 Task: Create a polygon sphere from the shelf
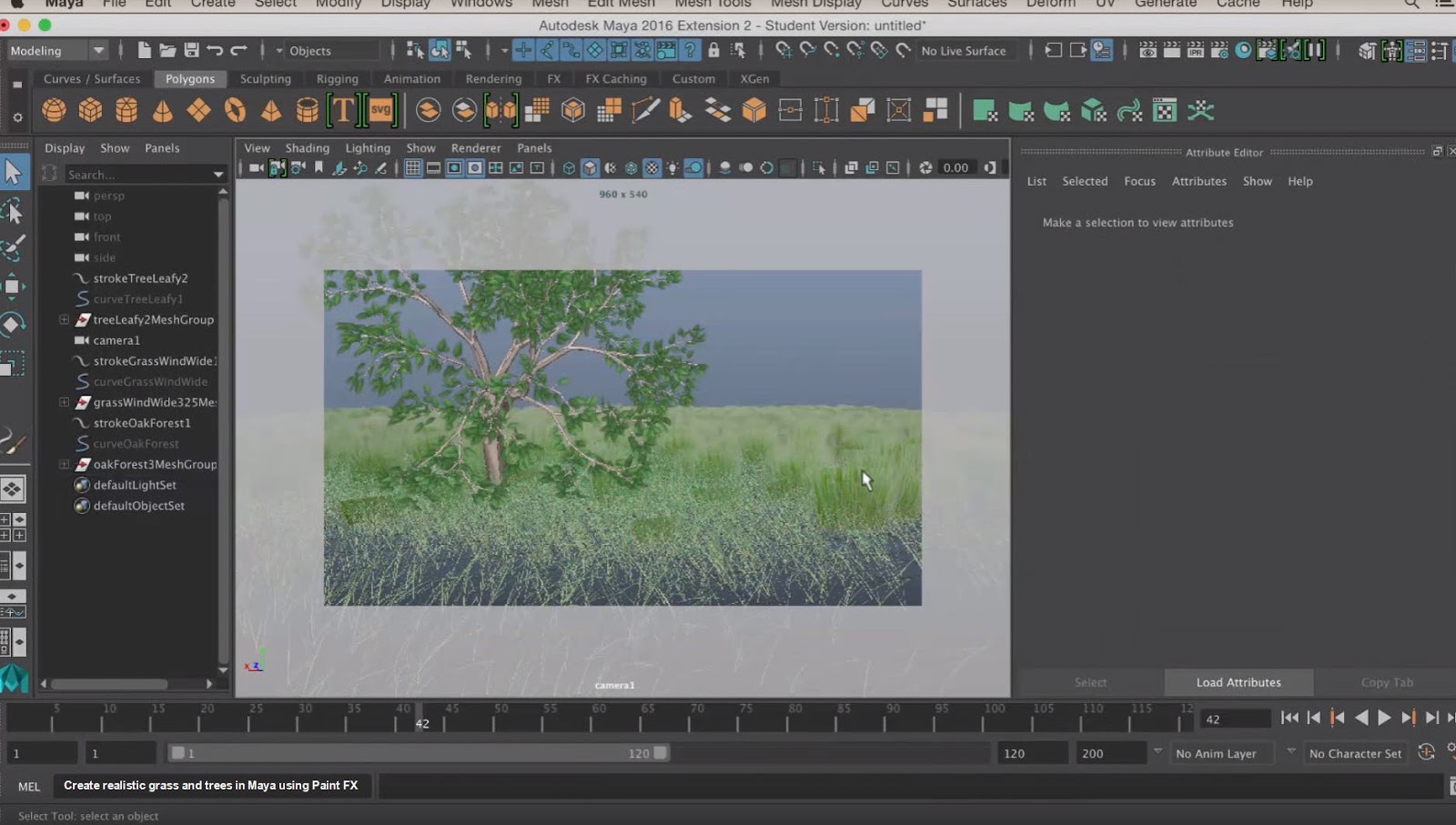pos(54,110)
